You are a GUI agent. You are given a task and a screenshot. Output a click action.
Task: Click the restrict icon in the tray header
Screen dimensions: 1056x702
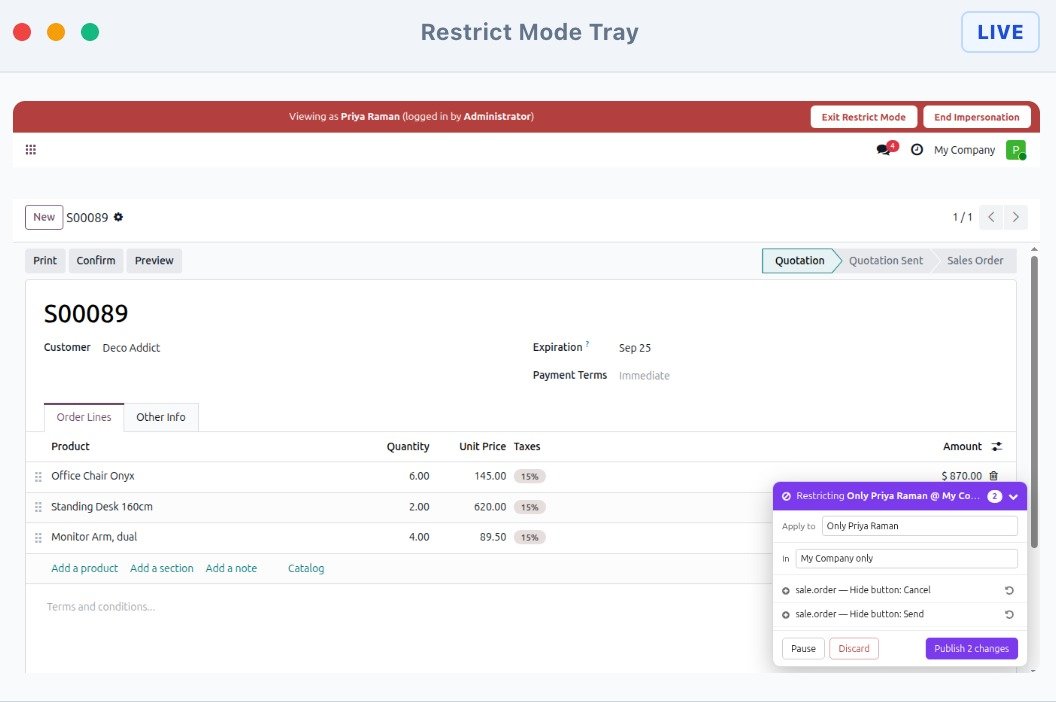point(786,496)
